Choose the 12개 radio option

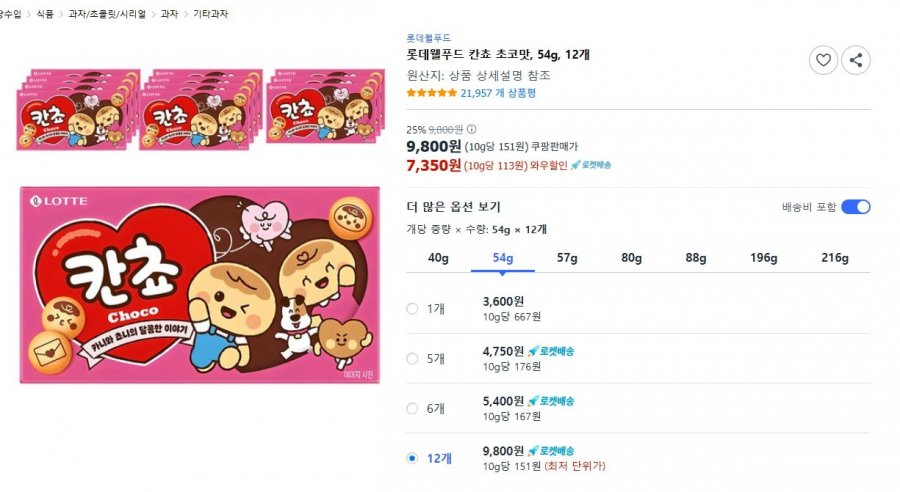[412, 458]
